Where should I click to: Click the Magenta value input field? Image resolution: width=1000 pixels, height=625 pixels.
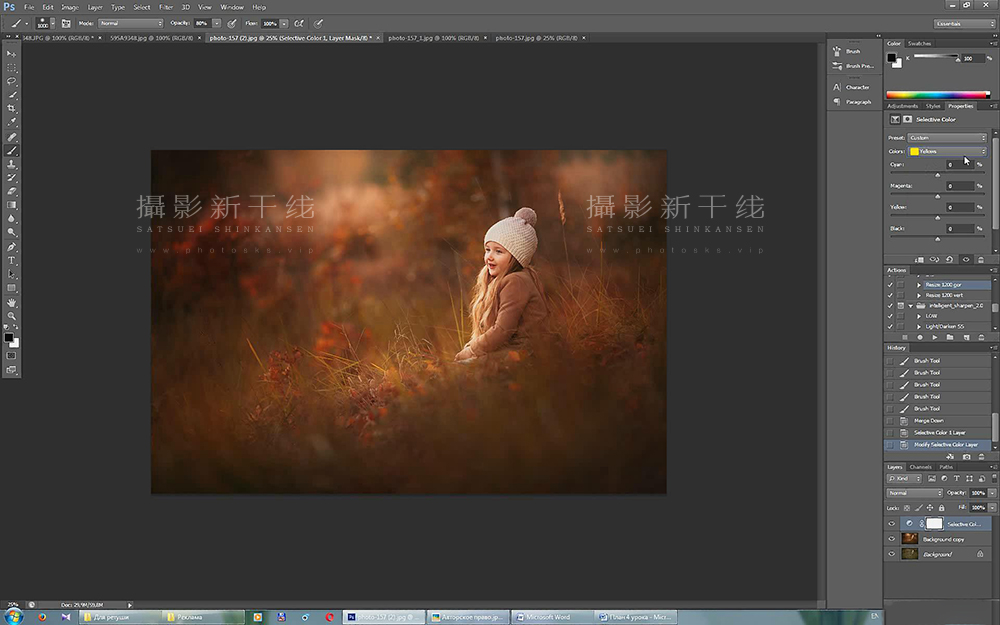coord(960,186)
